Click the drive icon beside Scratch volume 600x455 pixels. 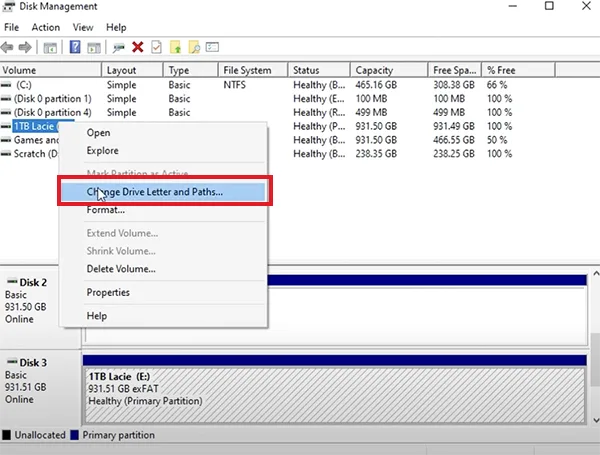click(x=6, y=153)
